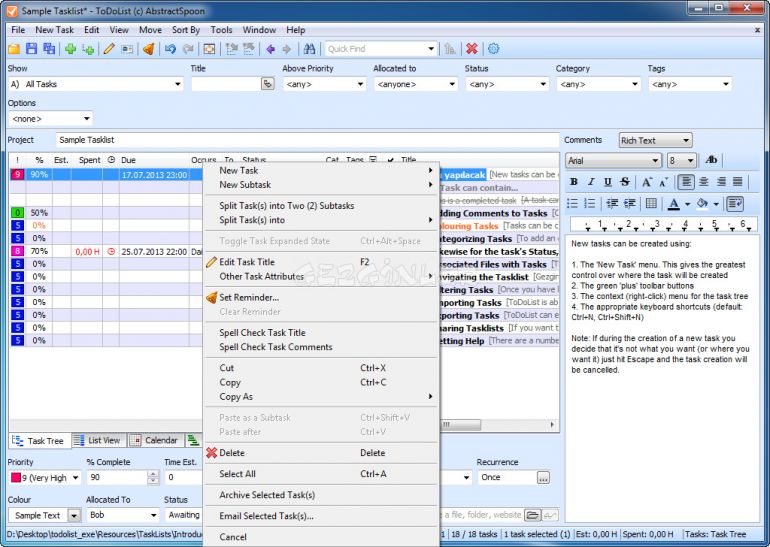Toggle justify alignment in comments
This screenshot has height=547, width=770.
click(x=738, y=182)
